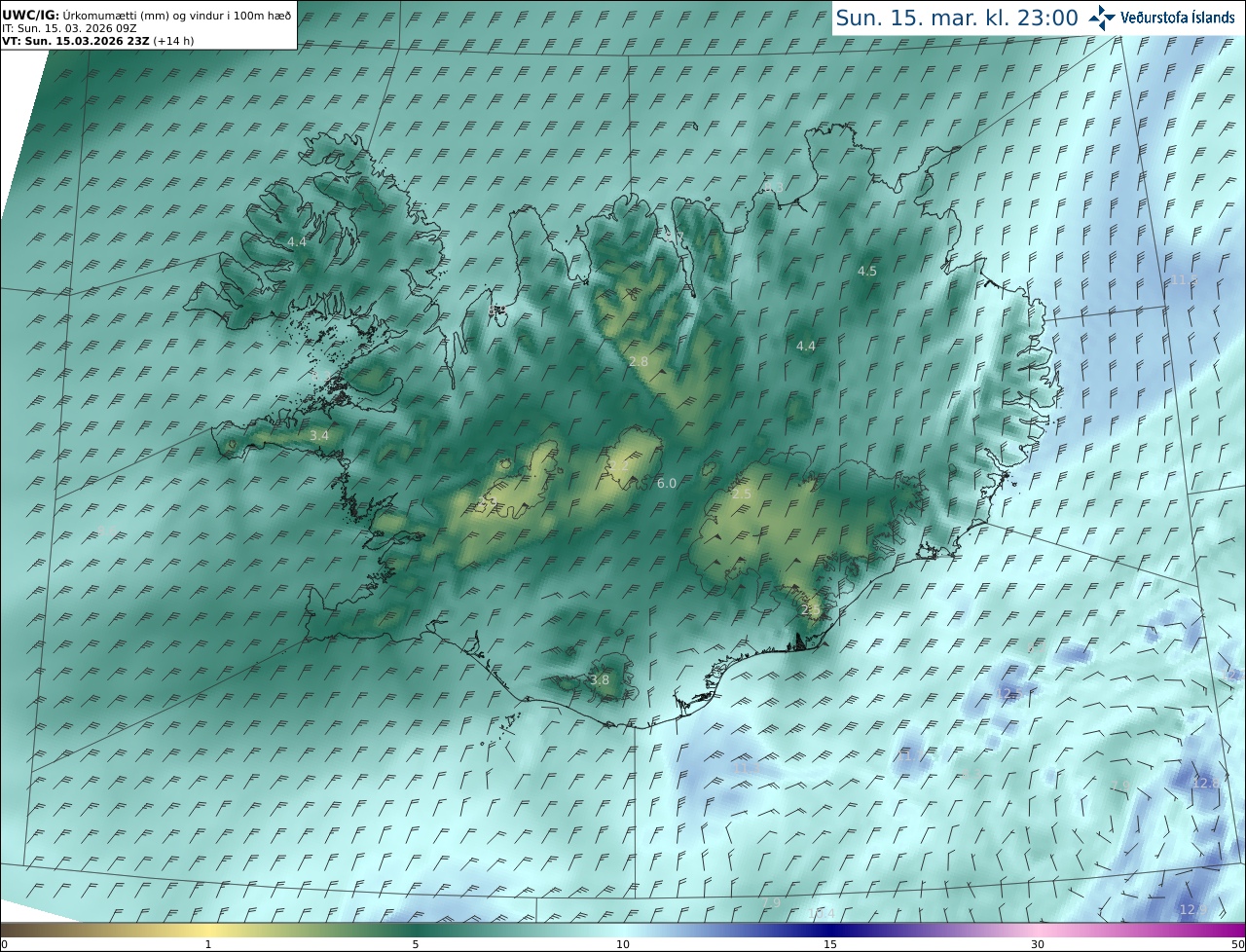Click the 3.8 value near the south coast
The image size is (1246, 952).
click(600, 679)
